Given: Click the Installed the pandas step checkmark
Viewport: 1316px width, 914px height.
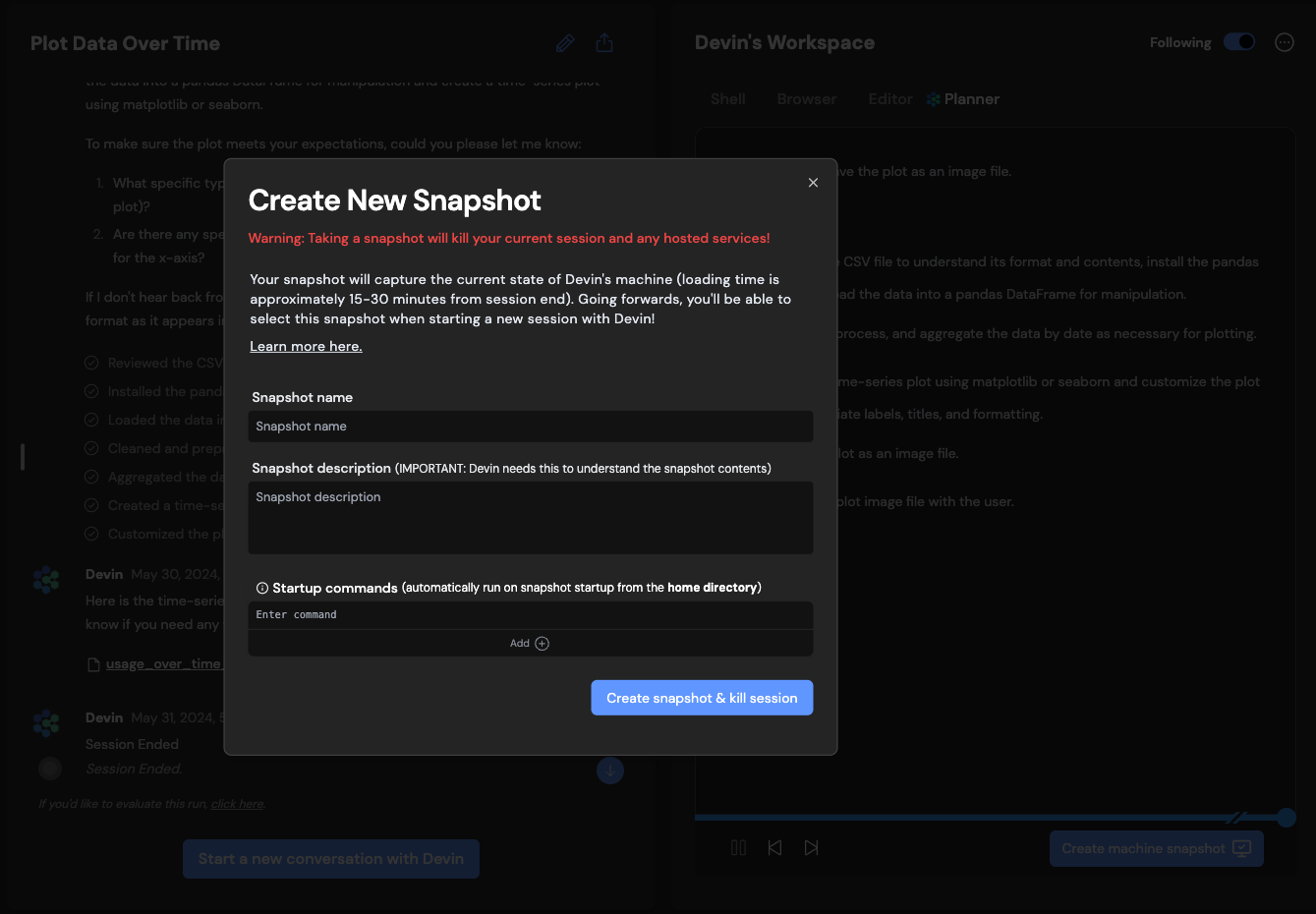Looking at the screenshot, I should tap(91, 391).
